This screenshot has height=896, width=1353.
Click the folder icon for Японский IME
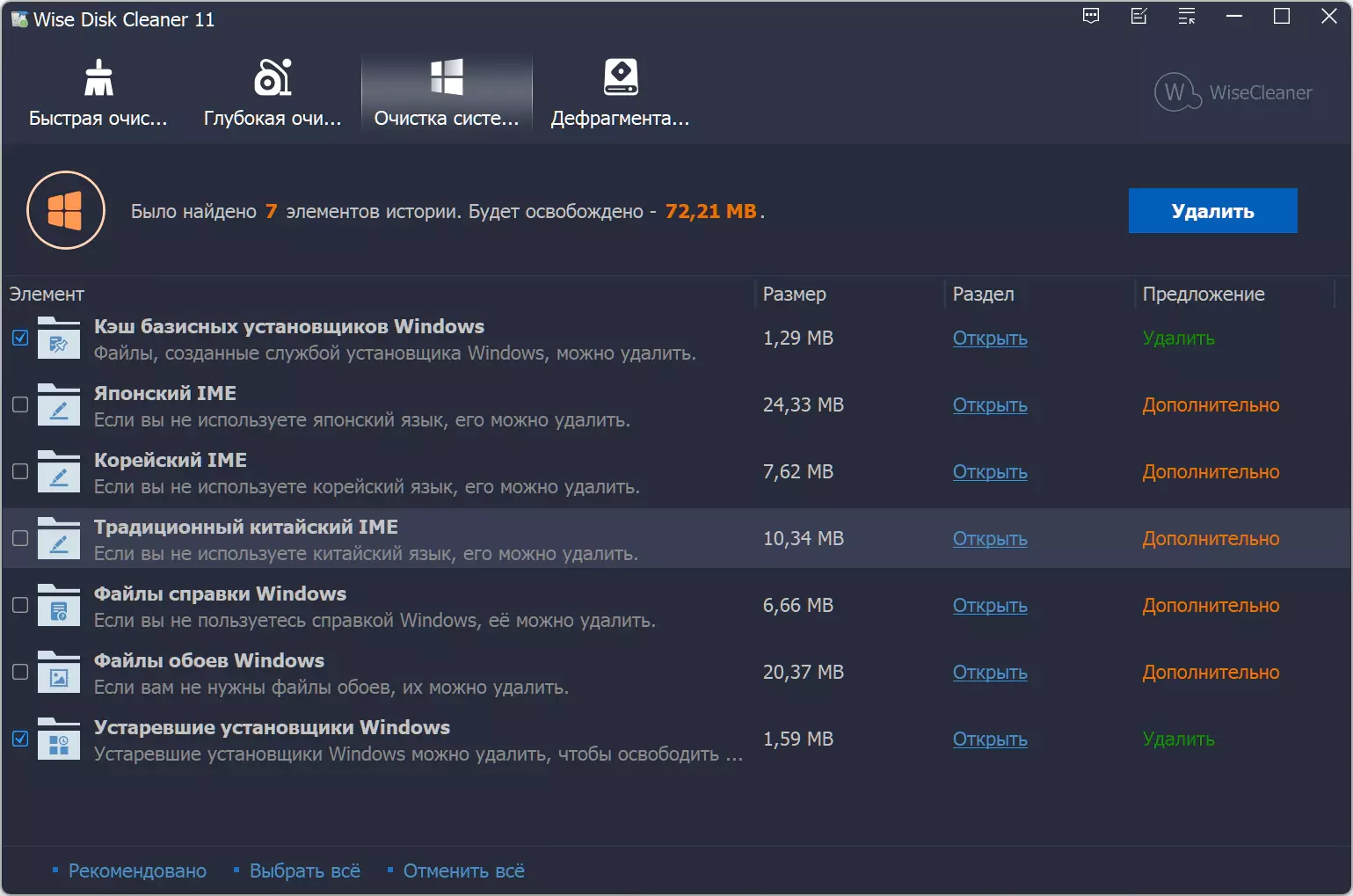point(59,404)
